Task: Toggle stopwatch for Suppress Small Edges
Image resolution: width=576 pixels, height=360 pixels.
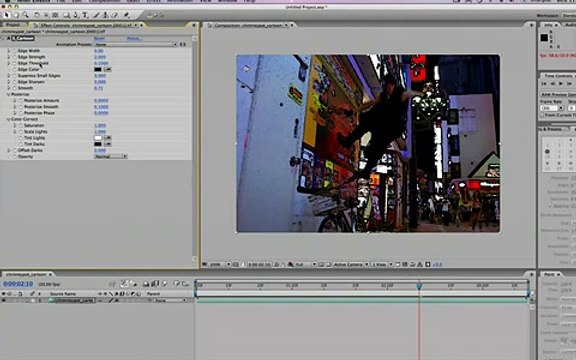Action: click(15, 76)
